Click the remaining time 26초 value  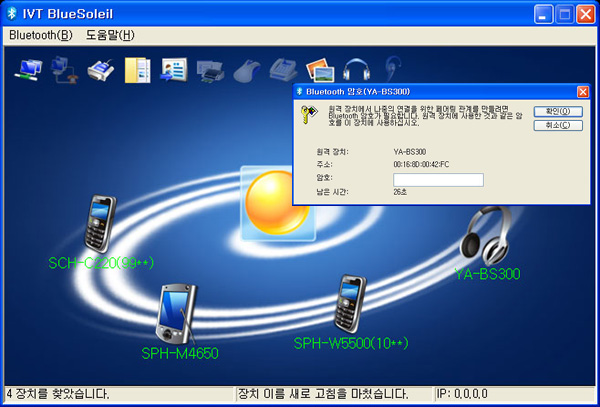click(x=400, y=192)
